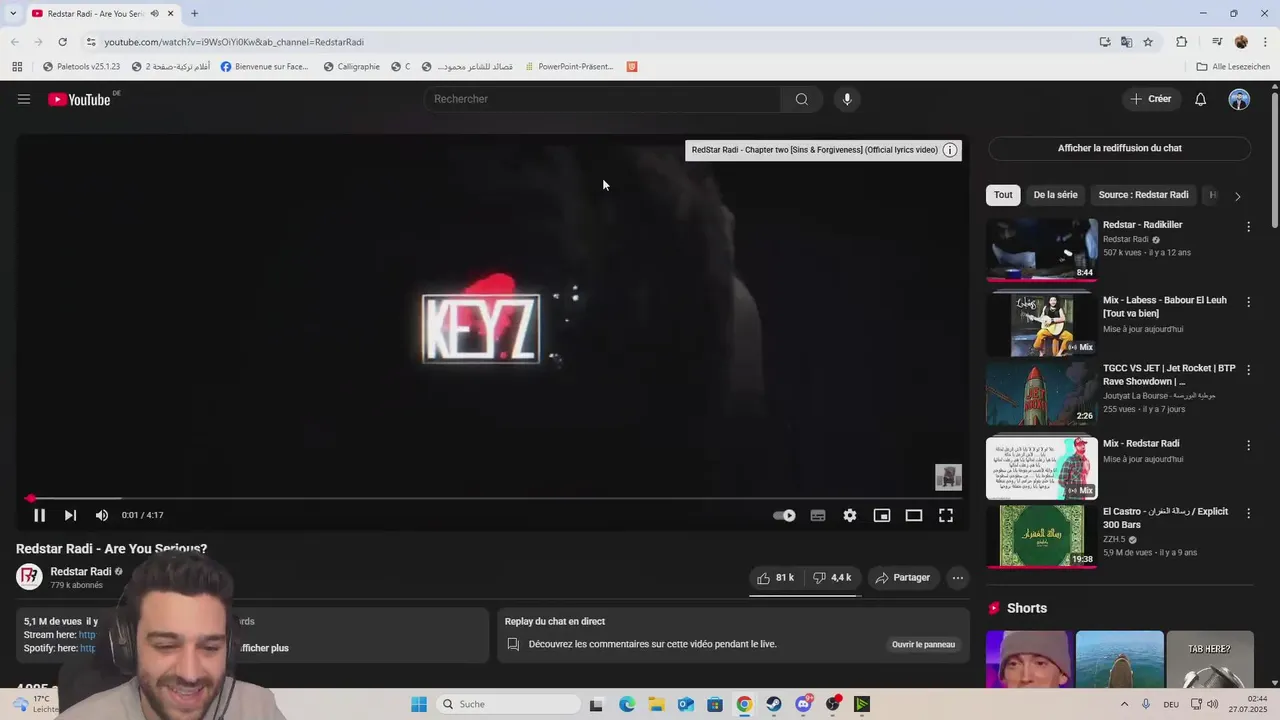Mute the video volume
The image size is (1280, 720).
coord(102,515)
